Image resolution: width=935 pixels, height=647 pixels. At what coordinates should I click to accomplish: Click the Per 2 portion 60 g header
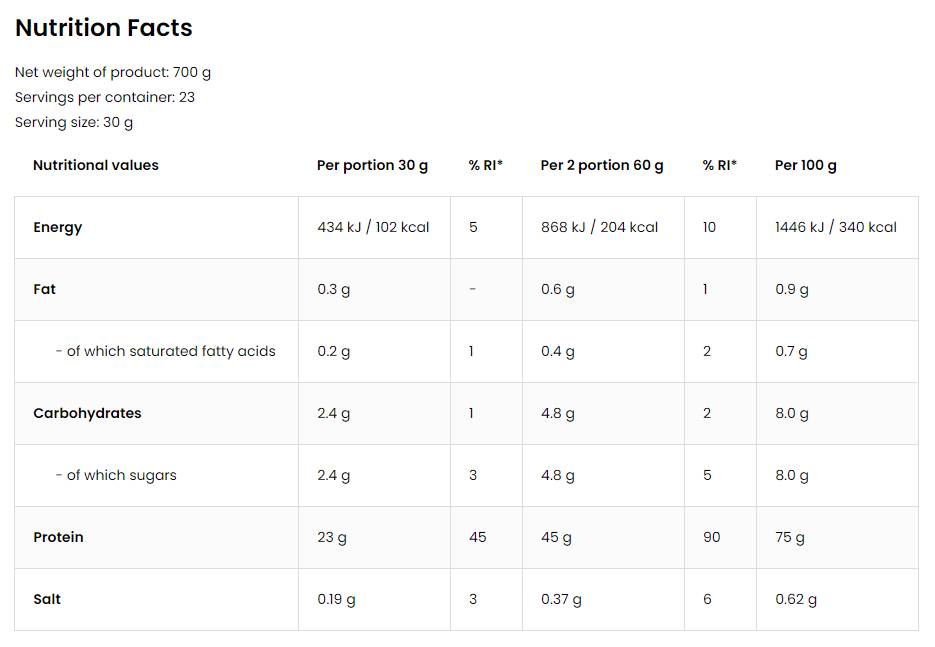coord(602,165)
